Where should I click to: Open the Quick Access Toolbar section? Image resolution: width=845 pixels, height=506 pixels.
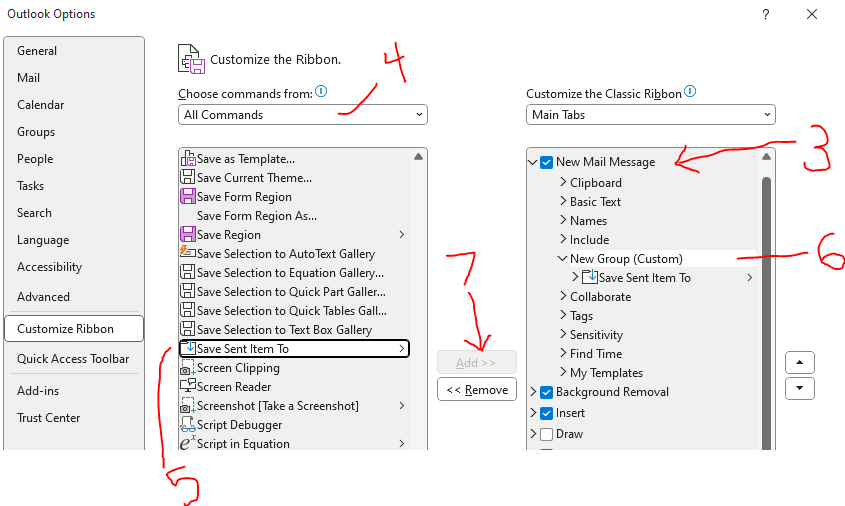click(73, 359)
